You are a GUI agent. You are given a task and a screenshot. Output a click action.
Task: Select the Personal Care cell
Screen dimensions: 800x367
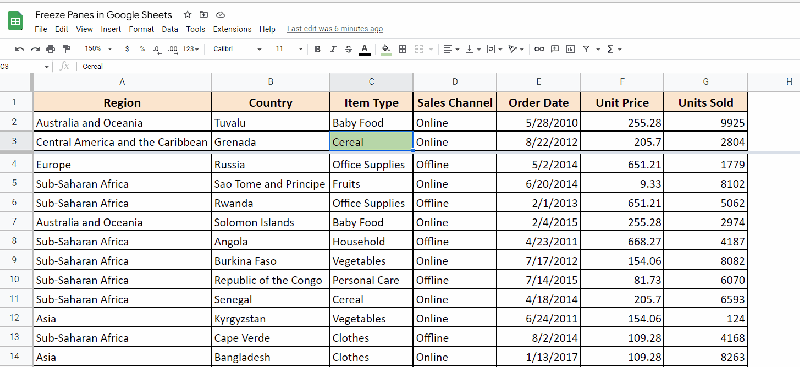(371, 280)
